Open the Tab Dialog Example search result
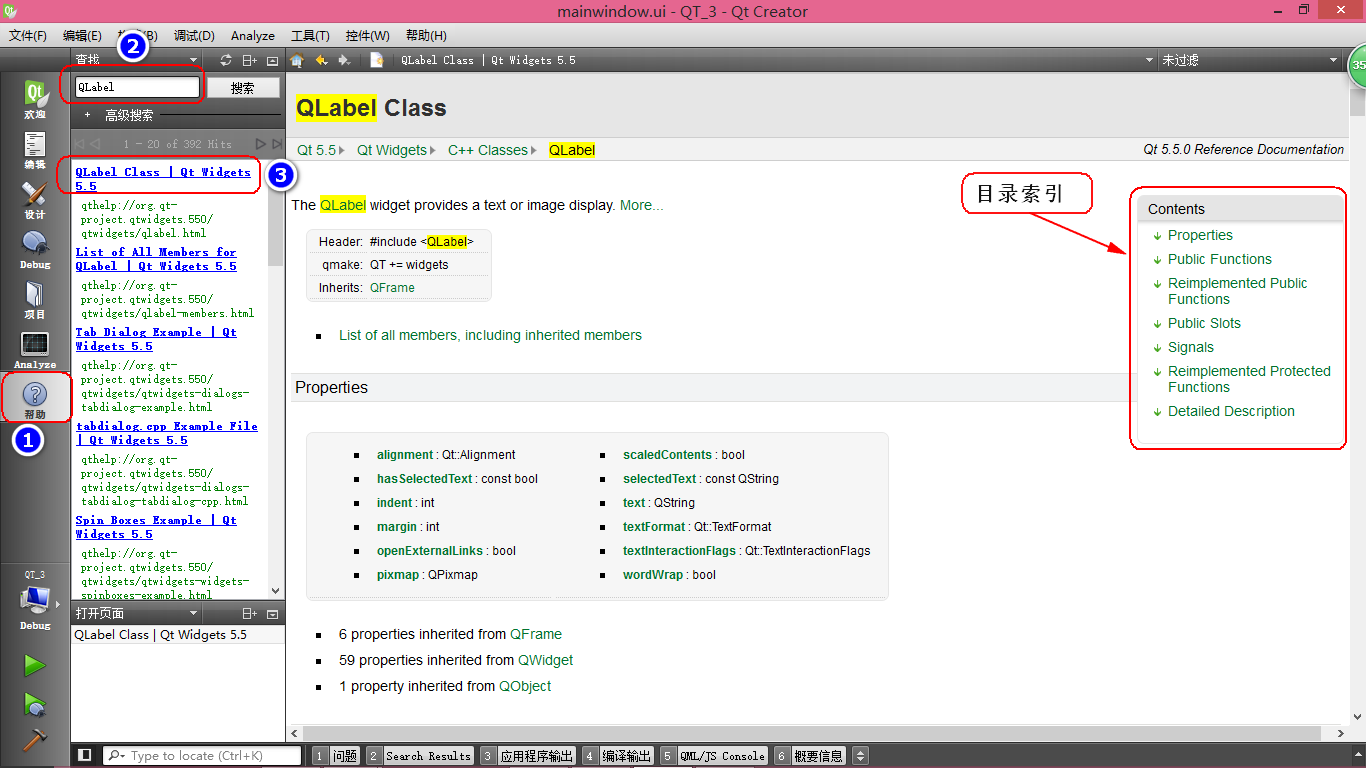Viewport: 1366px width, 768px height. [x=156, y=339]
